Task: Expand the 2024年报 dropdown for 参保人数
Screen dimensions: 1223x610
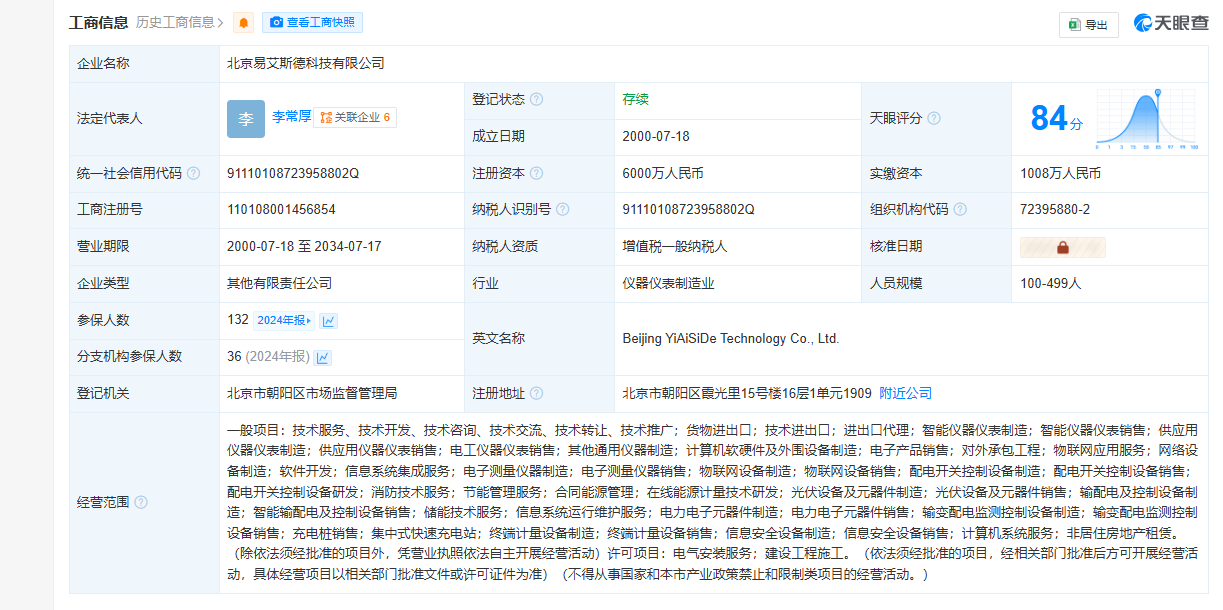Action: pyautogui.click(x=285, y=321)
